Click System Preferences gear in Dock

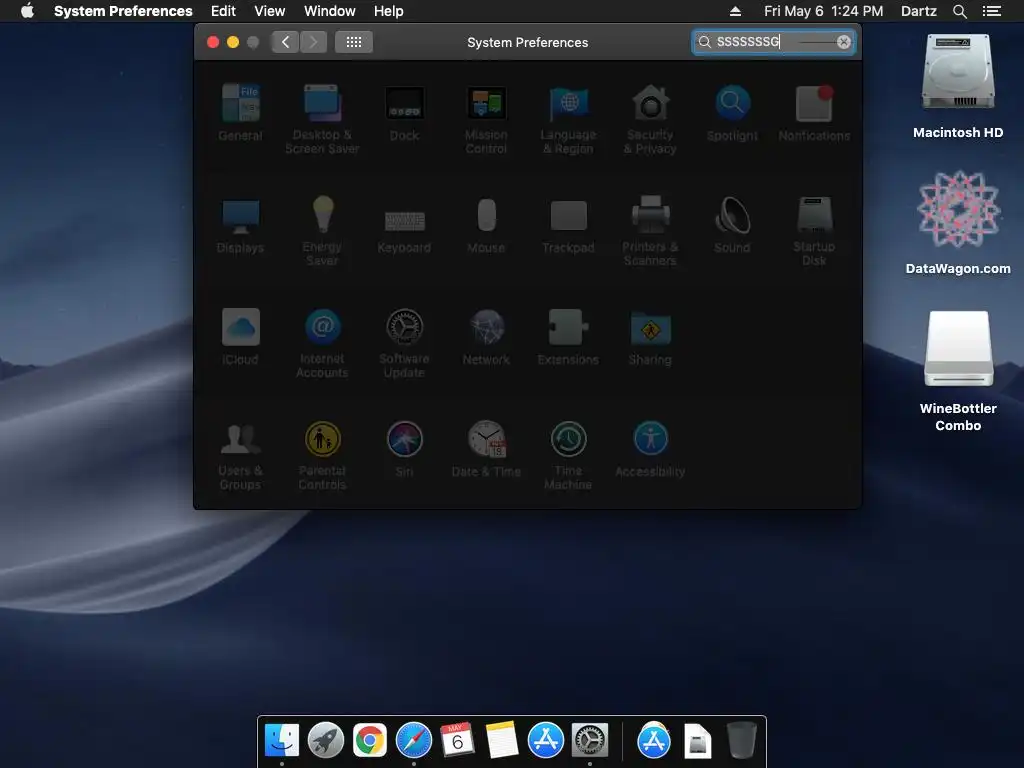590,740
